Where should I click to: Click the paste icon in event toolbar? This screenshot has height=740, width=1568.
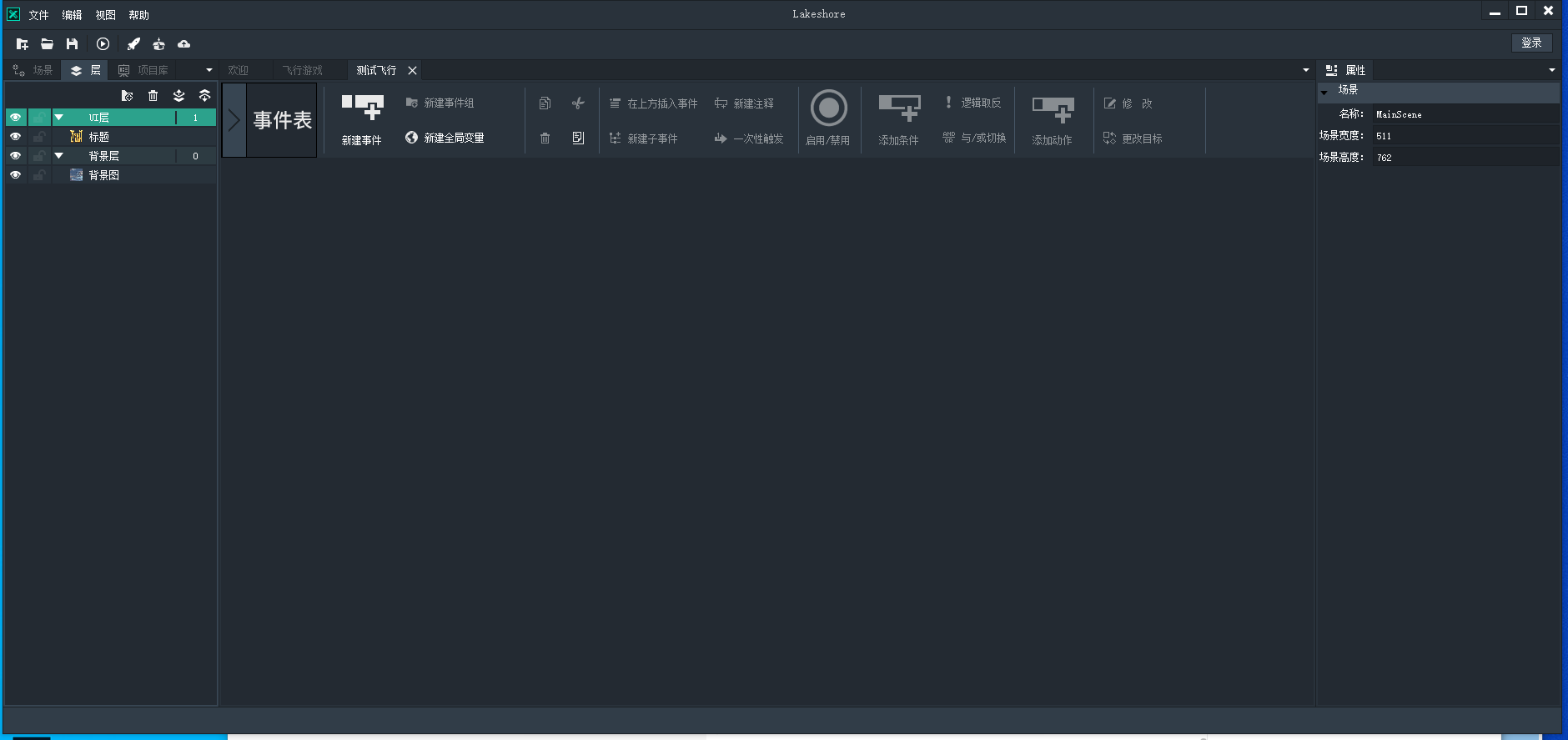click(x=578, y=138)
